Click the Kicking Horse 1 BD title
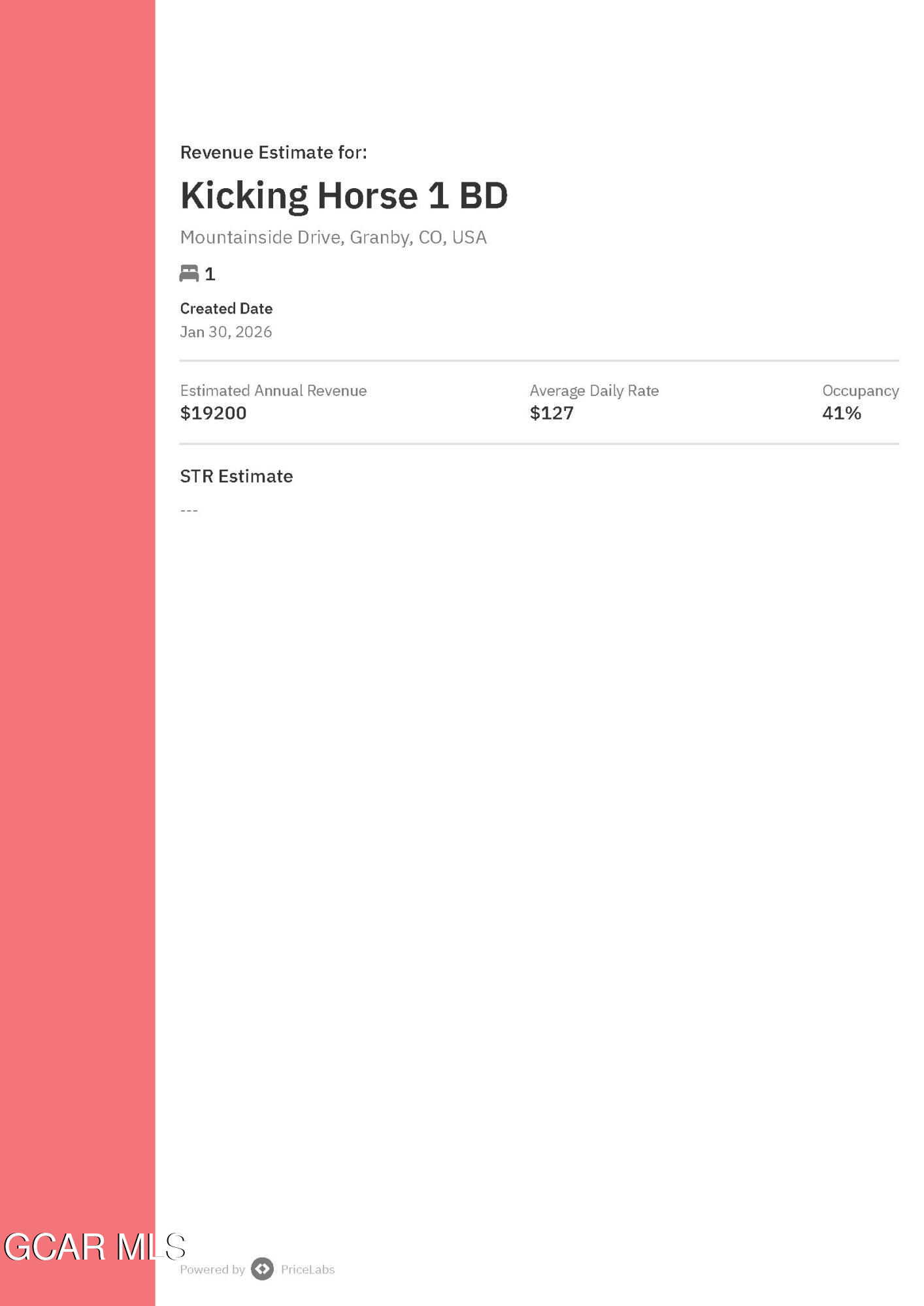 344,195
